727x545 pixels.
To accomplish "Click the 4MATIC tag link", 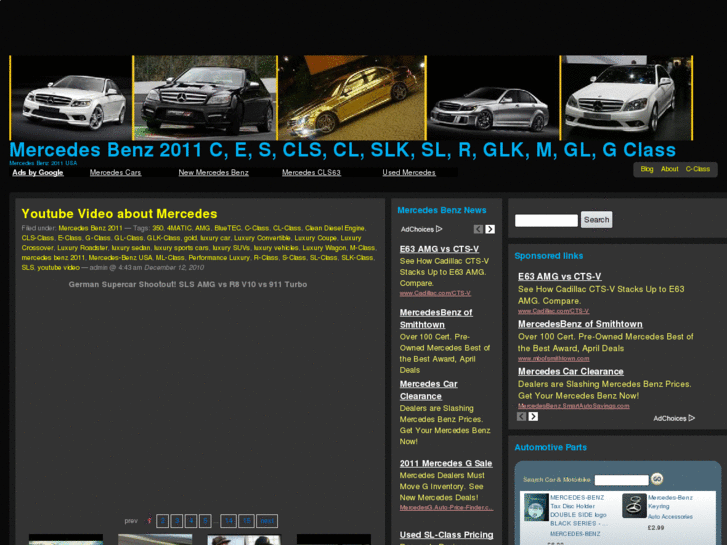I will (x=179, y=228).
